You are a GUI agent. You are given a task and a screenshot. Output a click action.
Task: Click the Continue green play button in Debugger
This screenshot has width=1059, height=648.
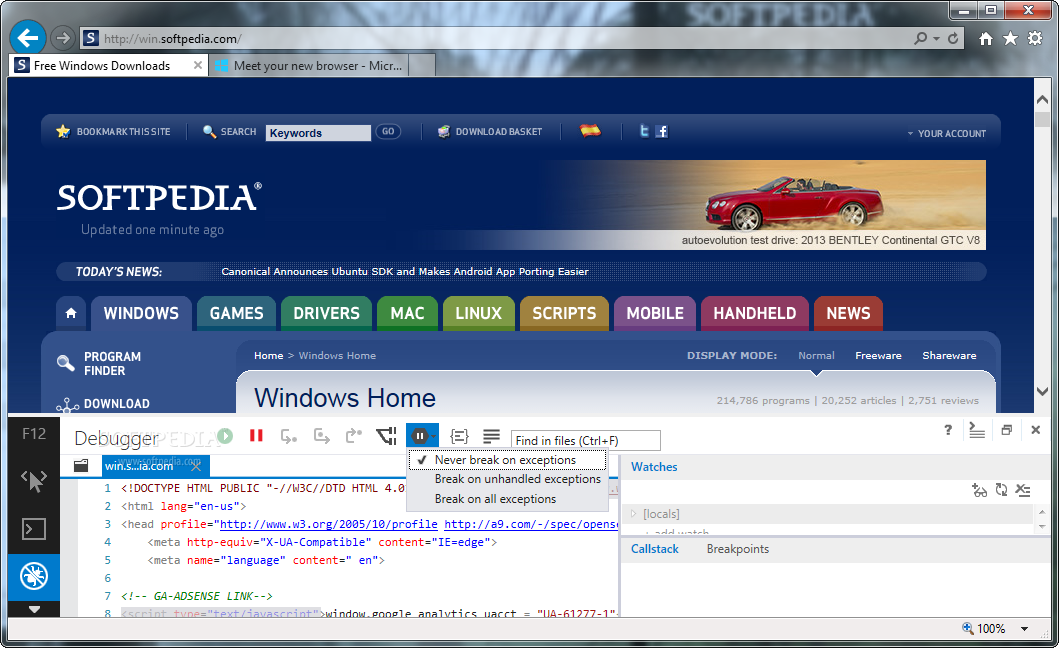[225, 437]
